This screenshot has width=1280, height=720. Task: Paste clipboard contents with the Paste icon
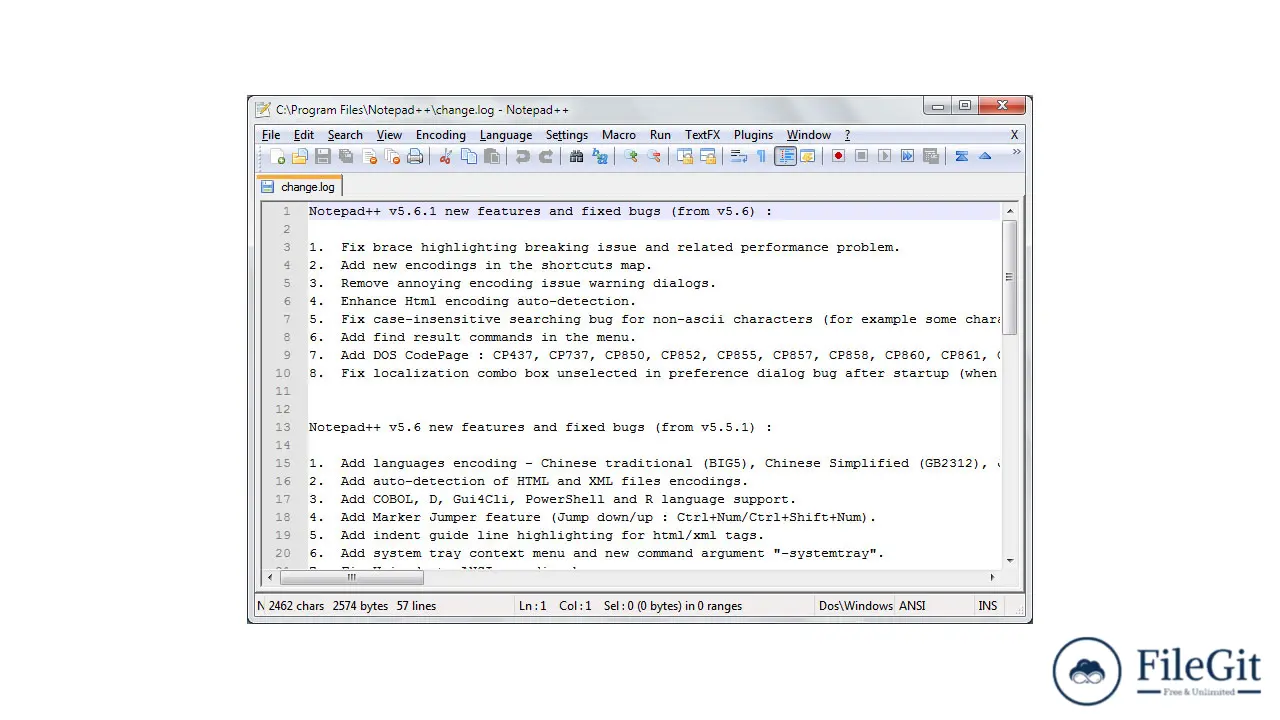tap(492, 156)
